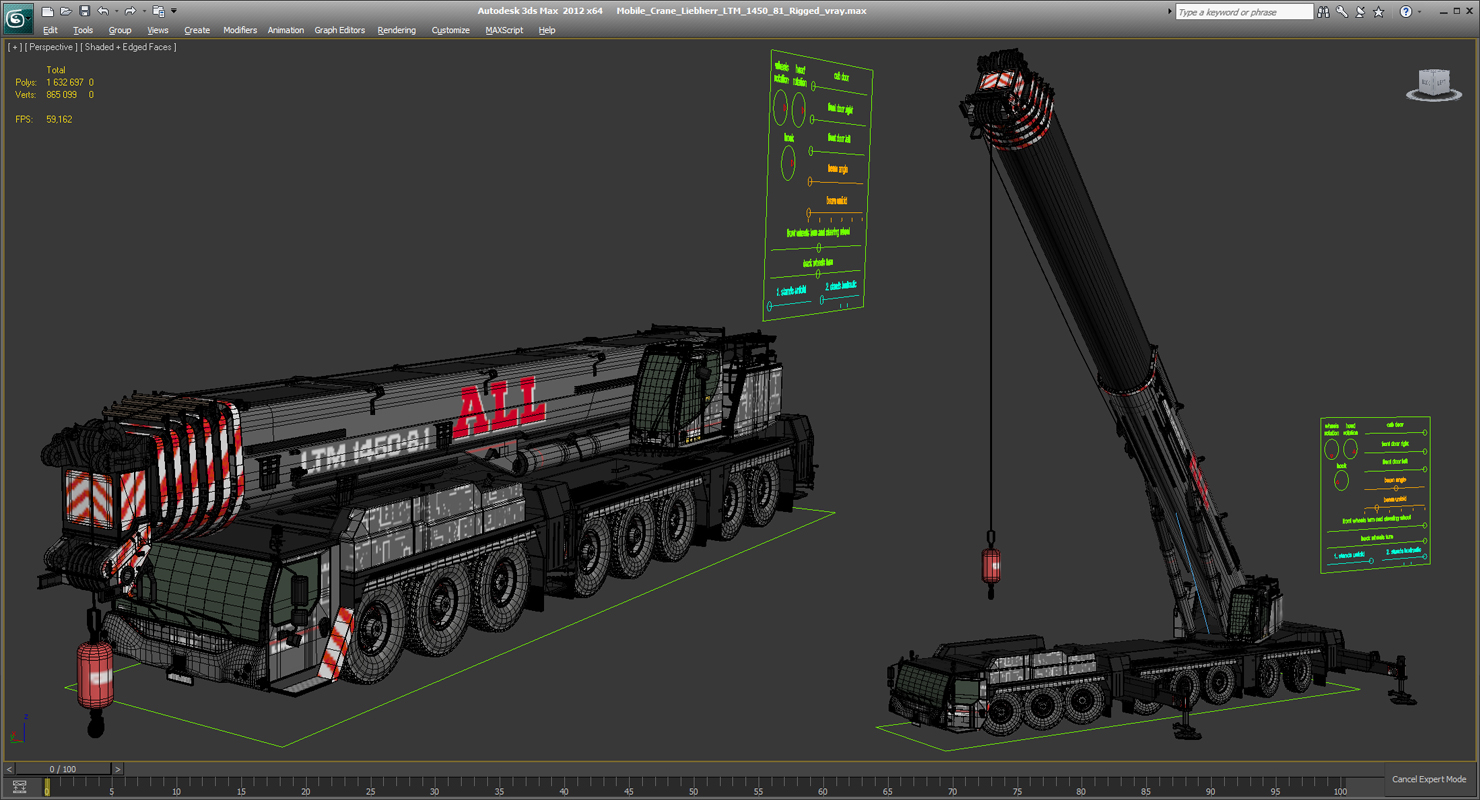Viewport: 1480px width, 800px height.
Task: Click the time slider previous frame arrow
Action: tap(10, 769)
